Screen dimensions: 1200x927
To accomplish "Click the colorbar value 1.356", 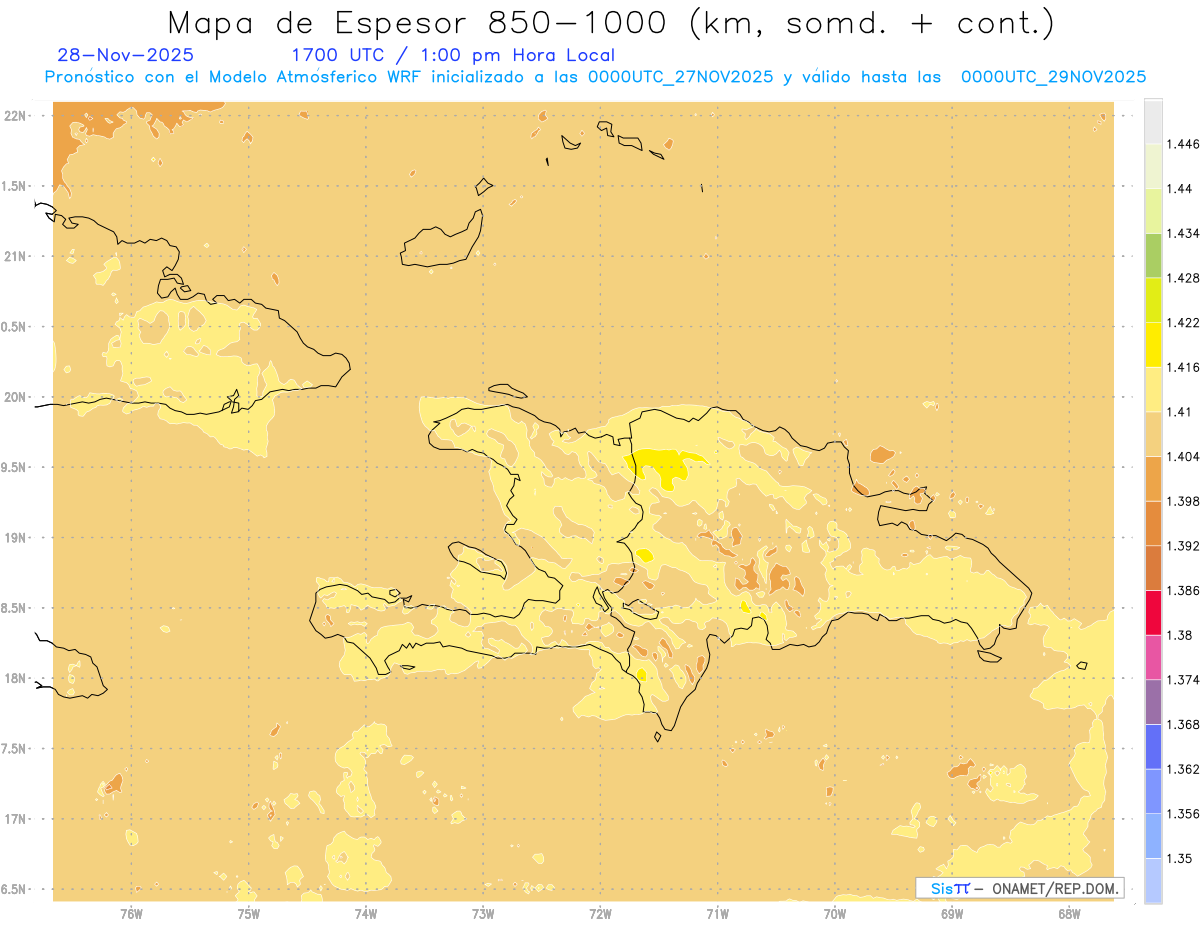I will pos(1183,814).
